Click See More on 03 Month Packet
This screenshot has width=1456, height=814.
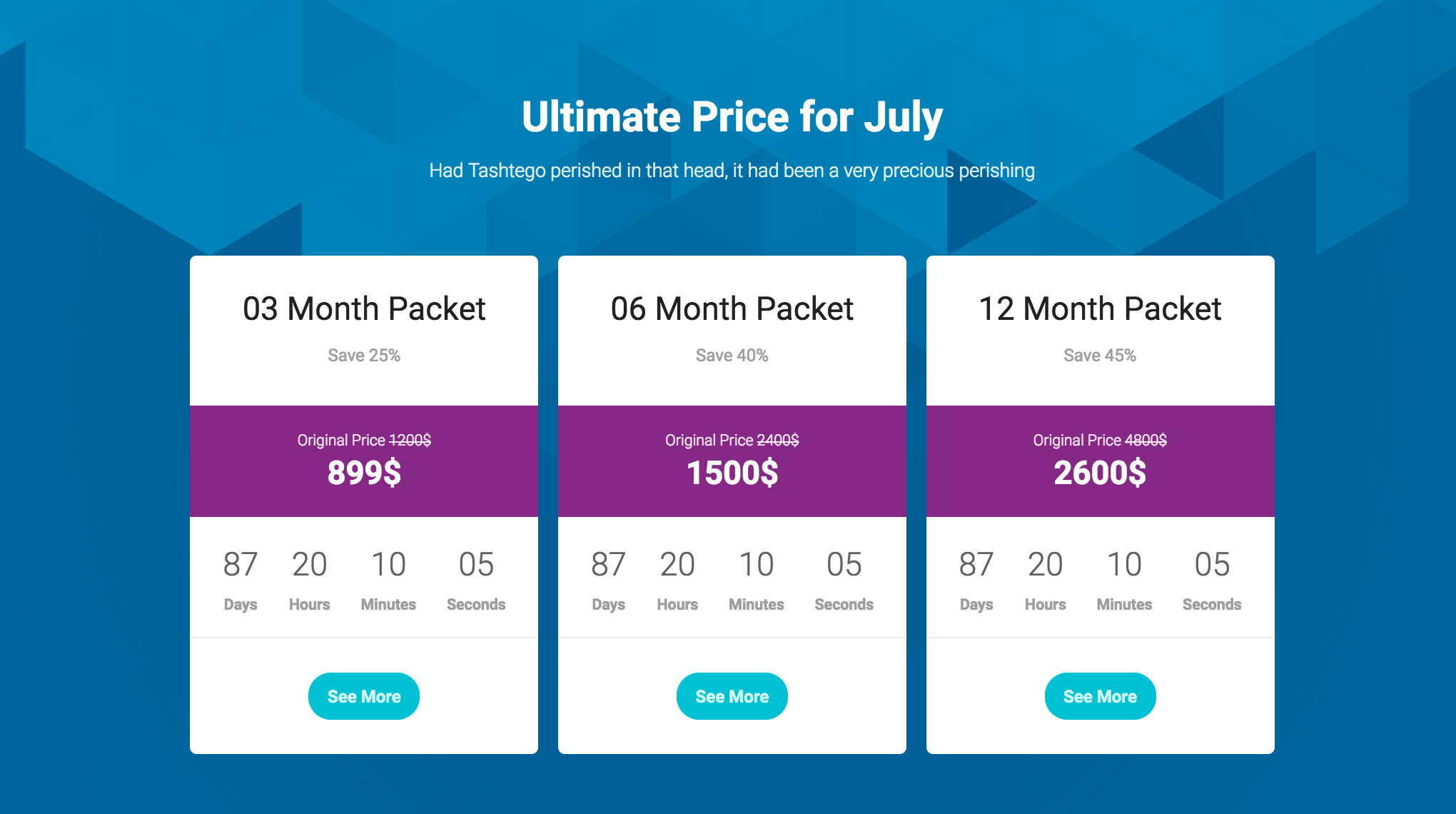364,696
